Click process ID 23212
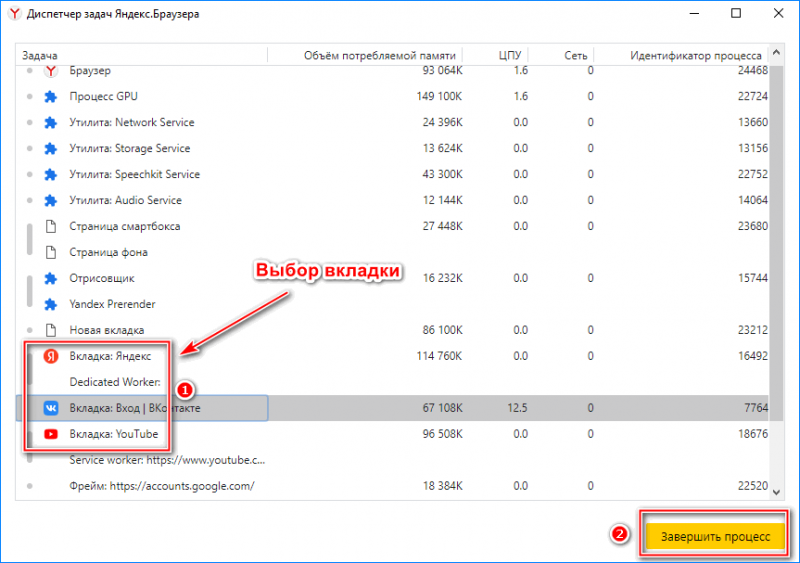The width and height of the screenshot is (800, 563). [x=753, y=330]
